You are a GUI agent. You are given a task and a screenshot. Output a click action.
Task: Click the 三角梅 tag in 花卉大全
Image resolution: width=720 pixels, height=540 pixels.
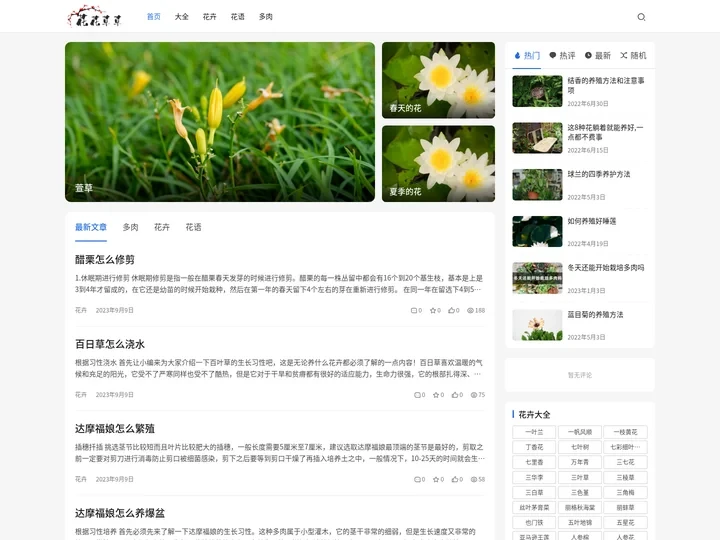(625, 493)
